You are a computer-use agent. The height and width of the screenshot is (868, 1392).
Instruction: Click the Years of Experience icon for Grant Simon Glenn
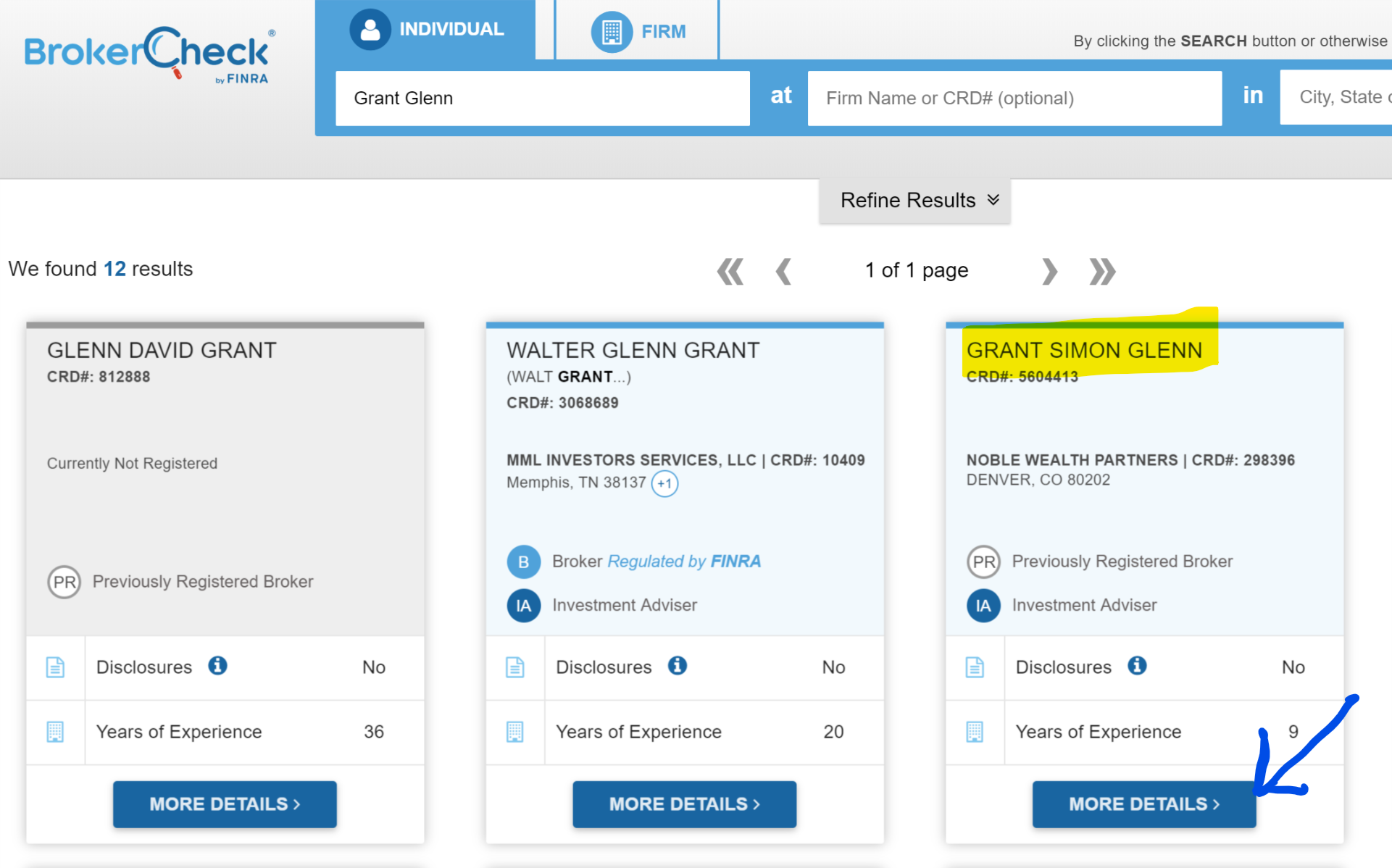click(975, 732)
